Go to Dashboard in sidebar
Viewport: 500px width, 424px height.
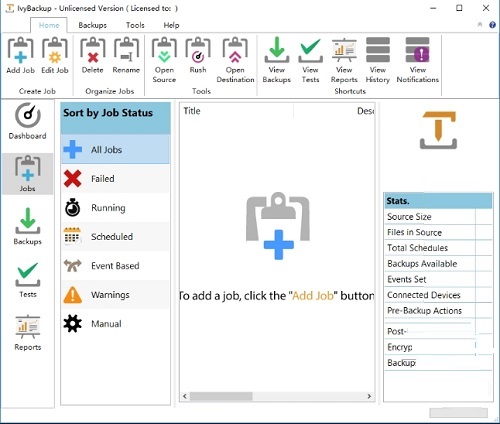coord(28,121)
